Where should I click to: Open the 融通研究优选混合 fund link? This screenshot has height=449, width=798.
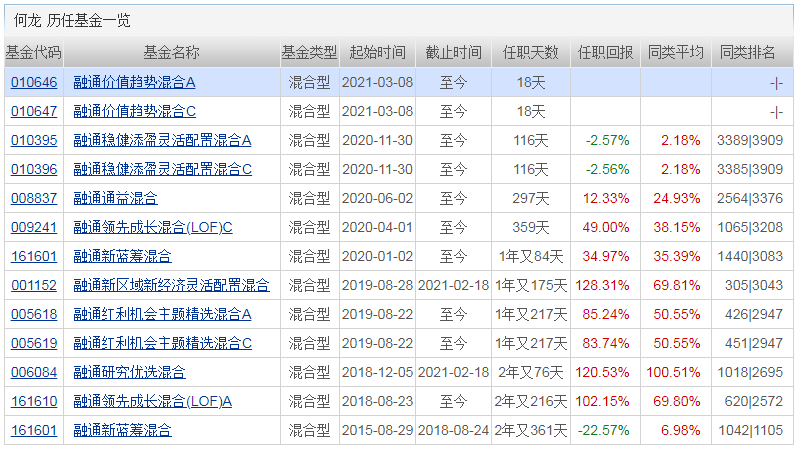(x=129, y=372)
